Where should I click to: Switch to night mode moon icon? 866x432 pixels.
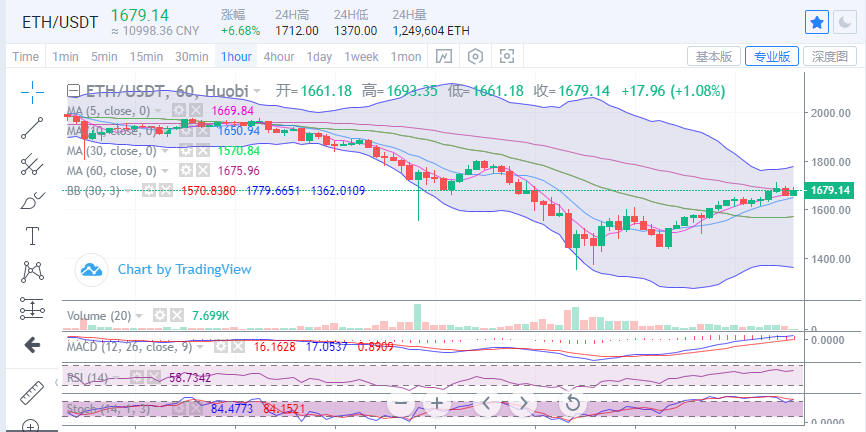845,22
